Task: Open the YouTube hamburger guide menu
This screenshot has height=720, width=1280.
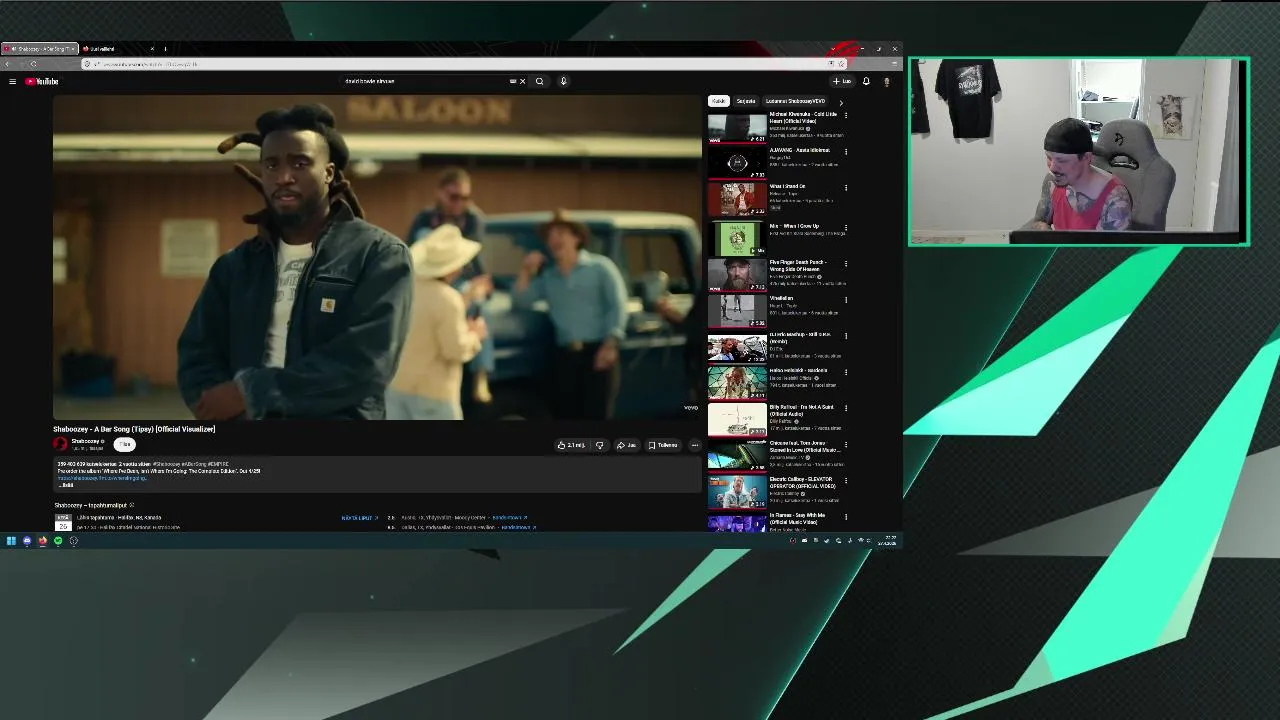Action: 12,81
